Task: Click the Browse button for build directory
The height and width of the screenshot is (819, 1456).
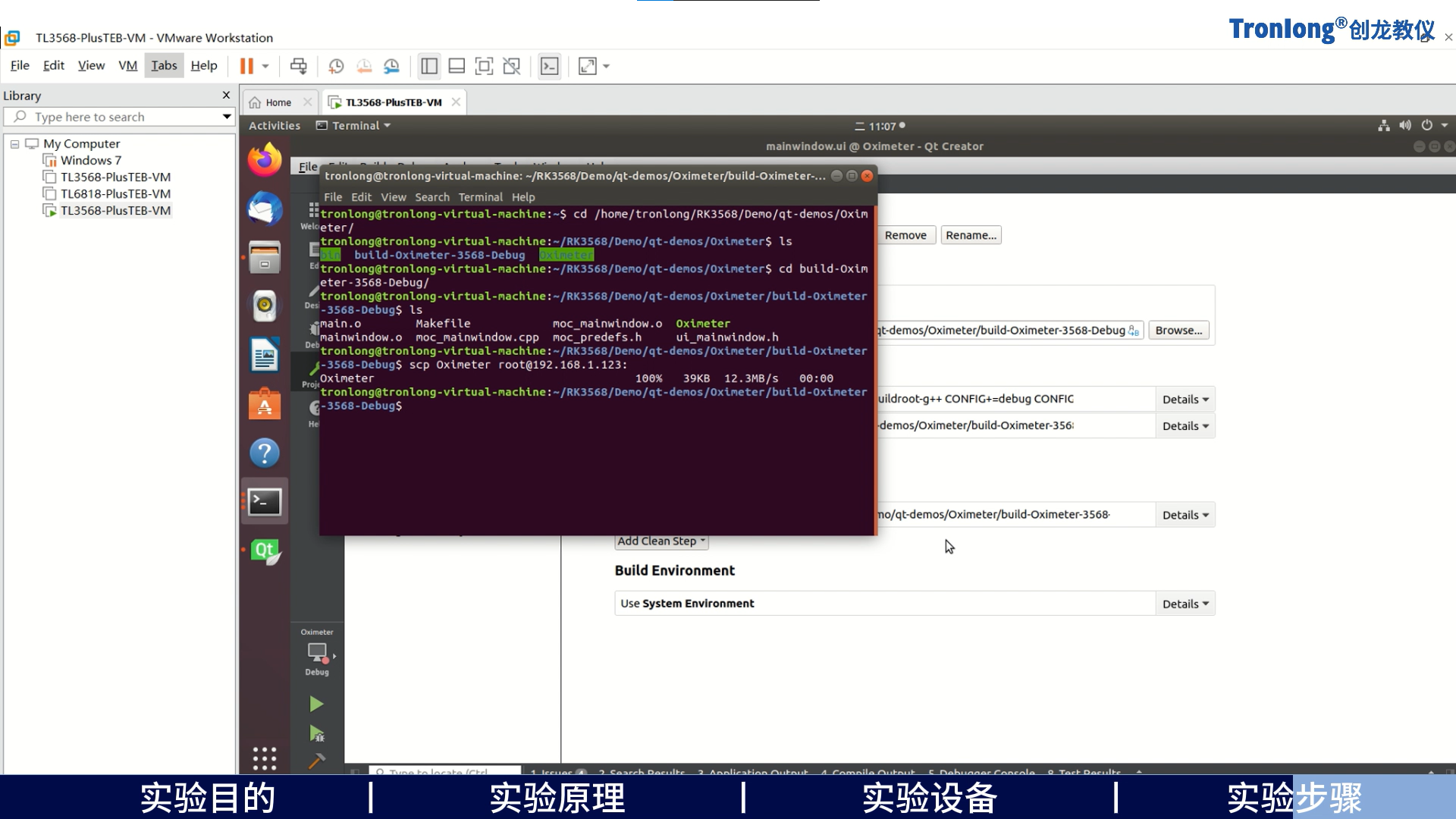Action: (1179, 330)
